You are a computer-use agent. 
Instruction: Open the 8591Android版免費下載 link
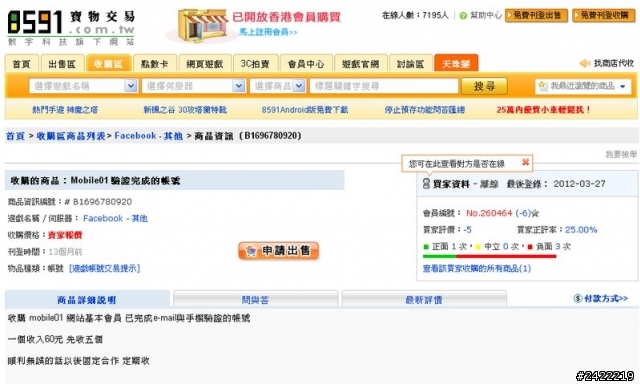(x=305, y=110)
